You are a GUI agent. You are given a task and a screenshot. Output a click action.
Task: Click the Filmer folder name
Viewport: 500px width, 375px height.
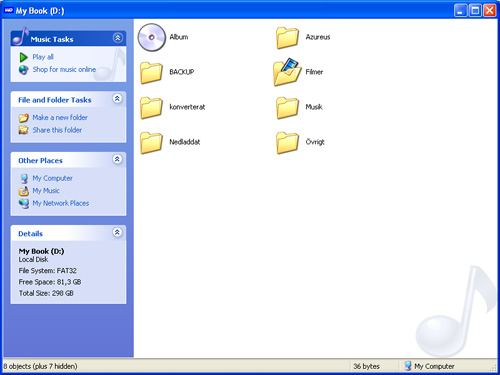[x=314, y=72]
